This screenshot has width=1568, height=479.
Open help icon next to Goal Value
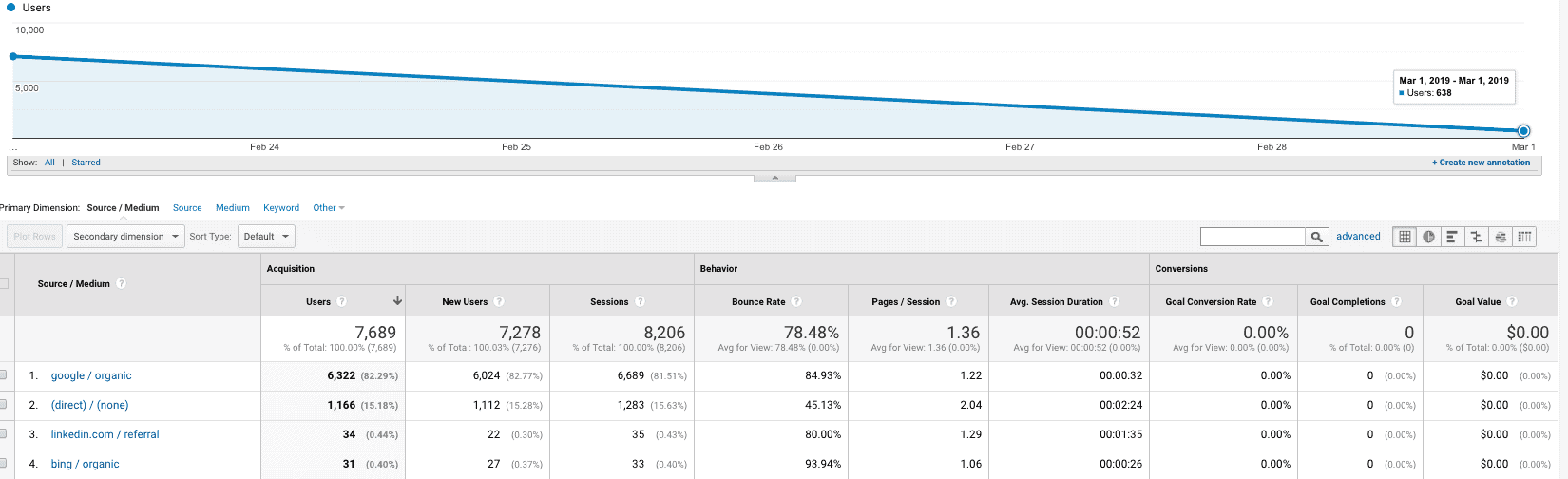(x=1512, y=301)
